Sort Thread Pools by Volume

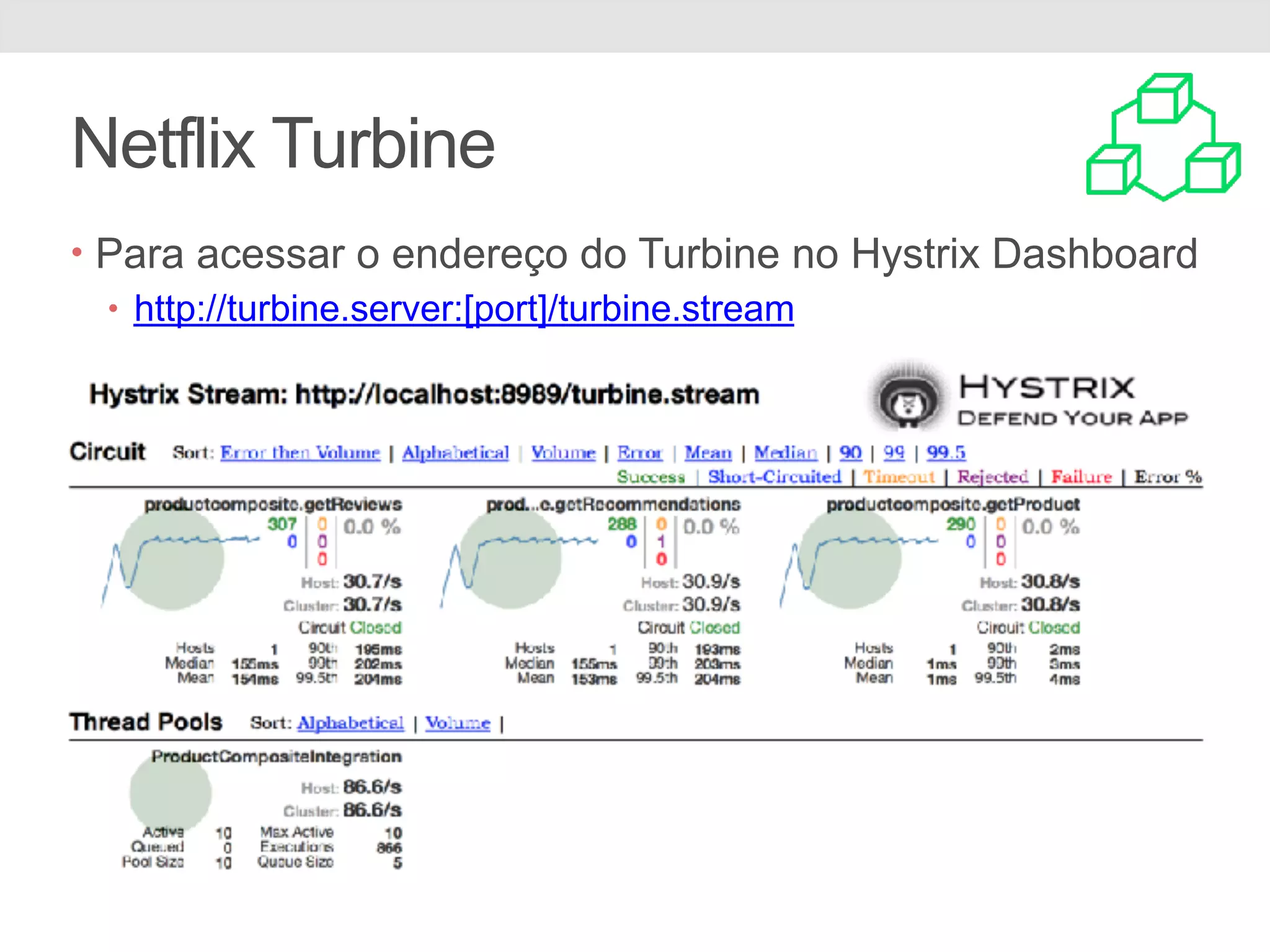(x=458, y=723)
